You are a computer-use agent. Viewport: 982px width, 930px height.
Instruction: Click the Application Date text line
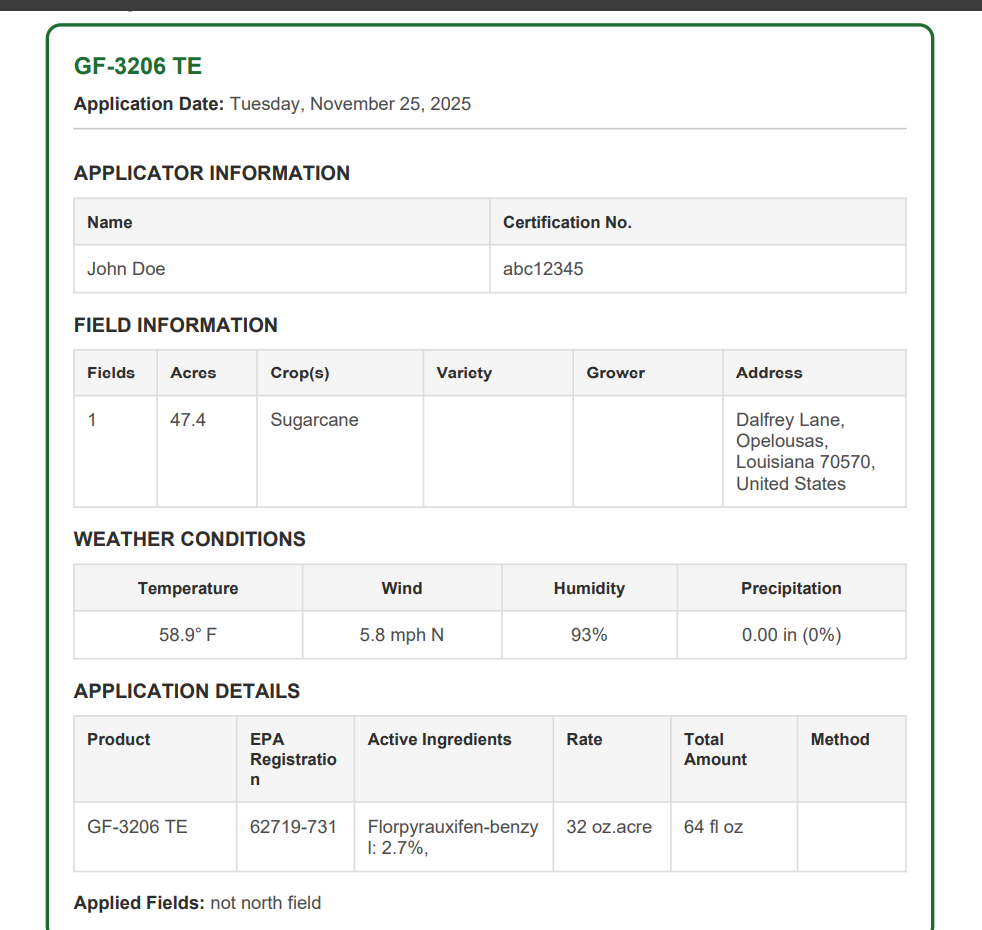click(x=272, y=104)
